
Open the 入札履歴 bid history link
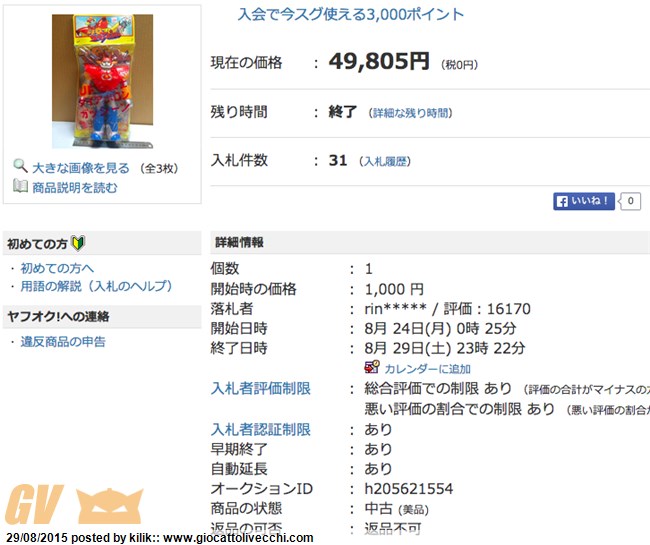click(385, 162)
